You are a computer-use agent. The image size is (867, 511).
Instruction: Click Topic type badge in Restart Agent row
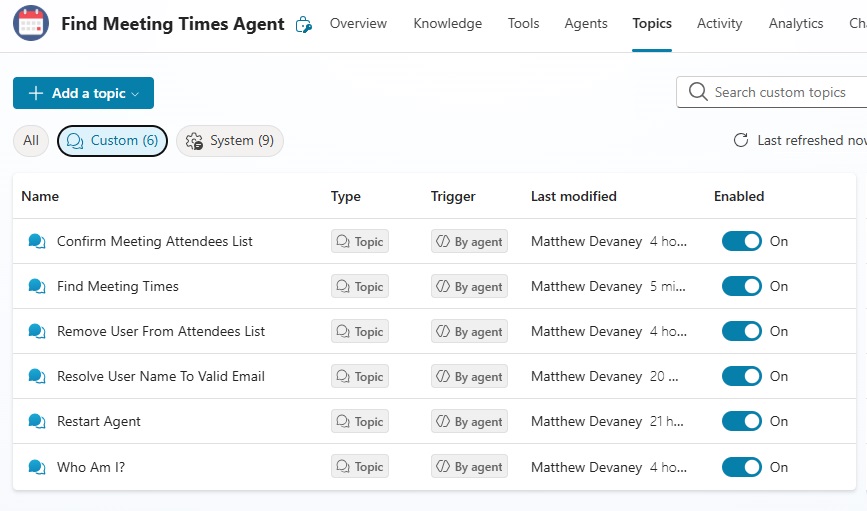[360, 421]
